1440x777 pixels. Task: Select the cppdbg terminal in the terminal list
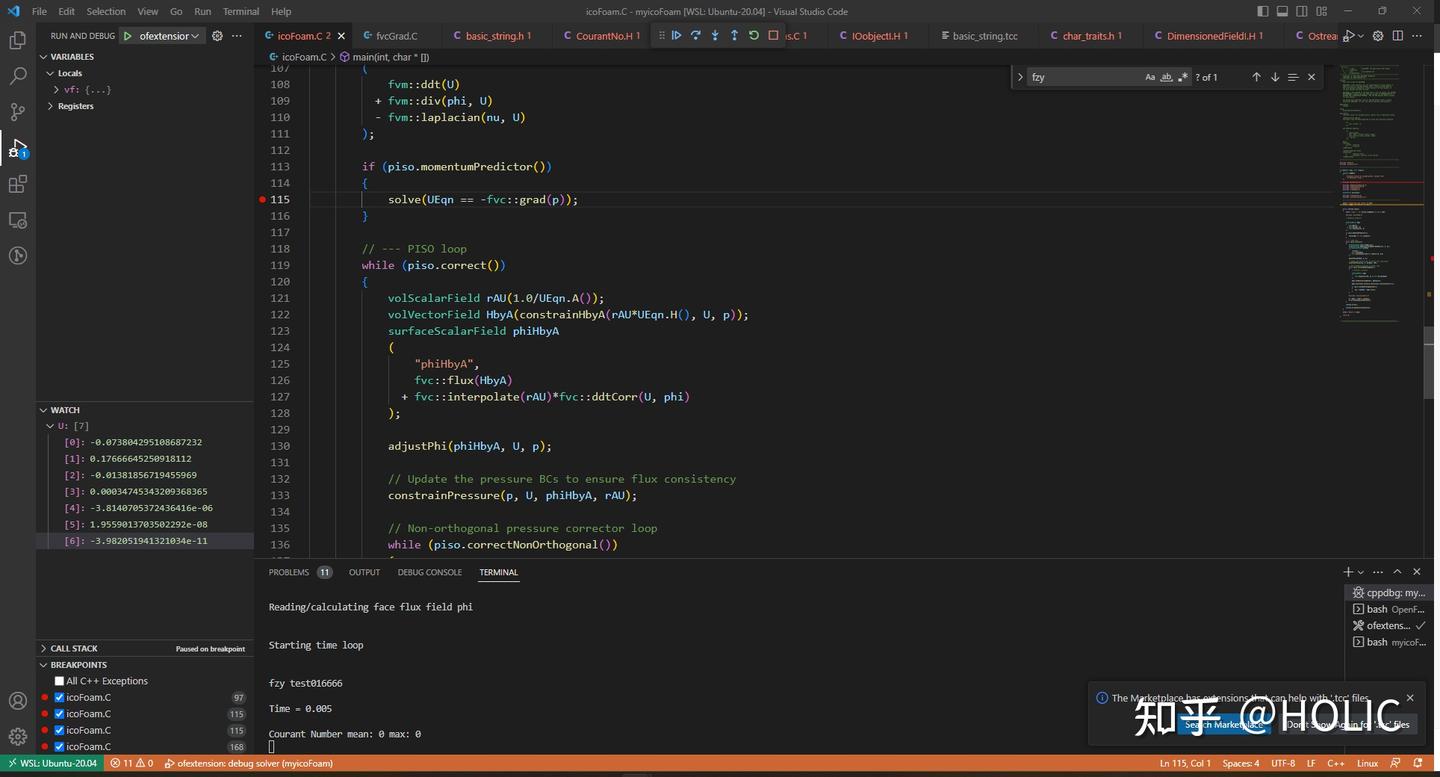tap(1390, 592)
